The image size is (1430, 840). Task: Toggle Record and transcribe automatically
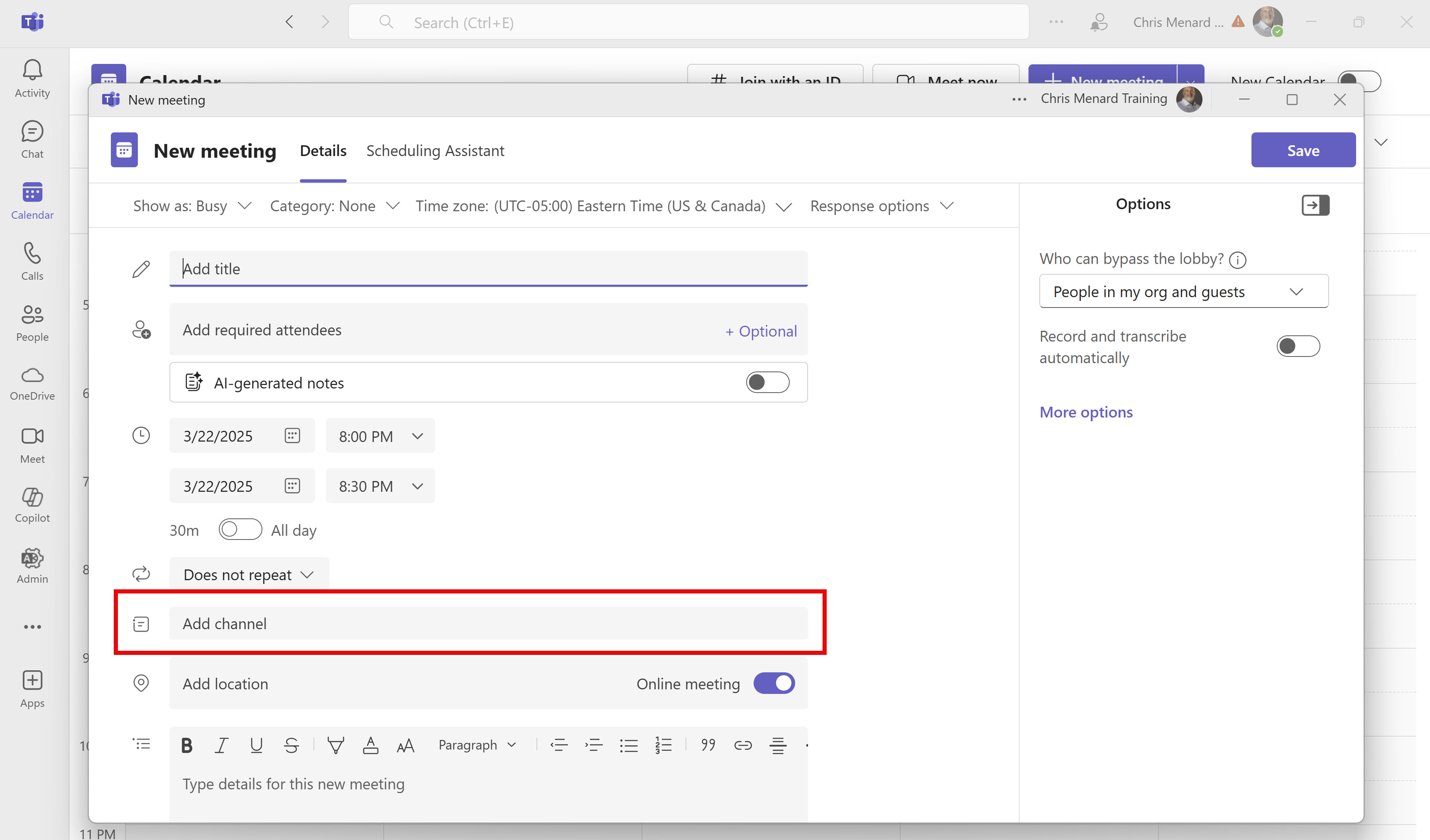1298,346
